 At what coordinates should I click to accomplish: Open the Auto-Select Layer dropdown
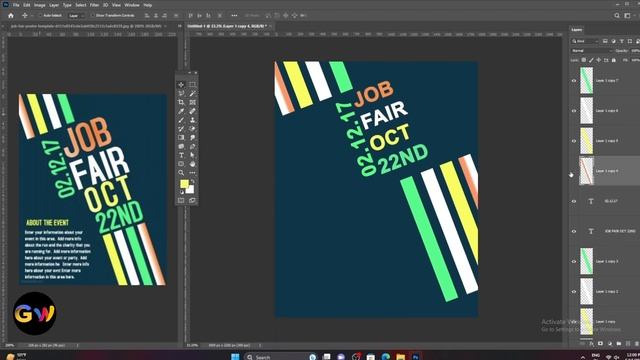coord(76,16)
